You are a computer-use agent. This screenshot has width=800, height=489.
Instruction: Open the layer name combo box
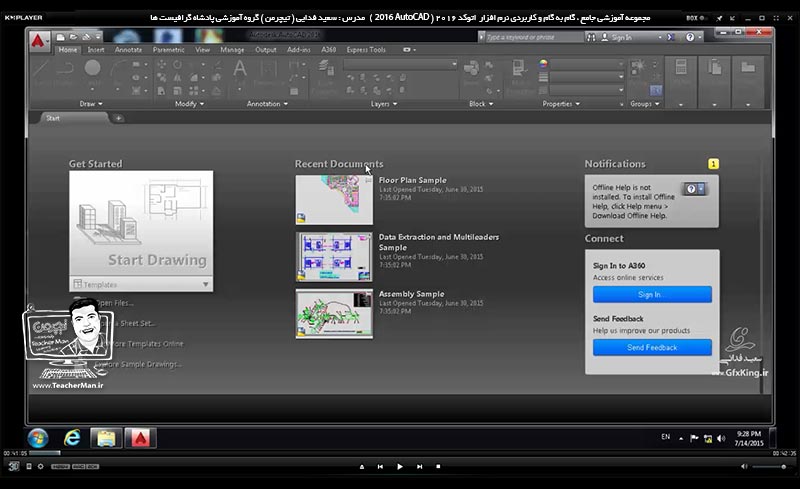click(x=401, y=64)
